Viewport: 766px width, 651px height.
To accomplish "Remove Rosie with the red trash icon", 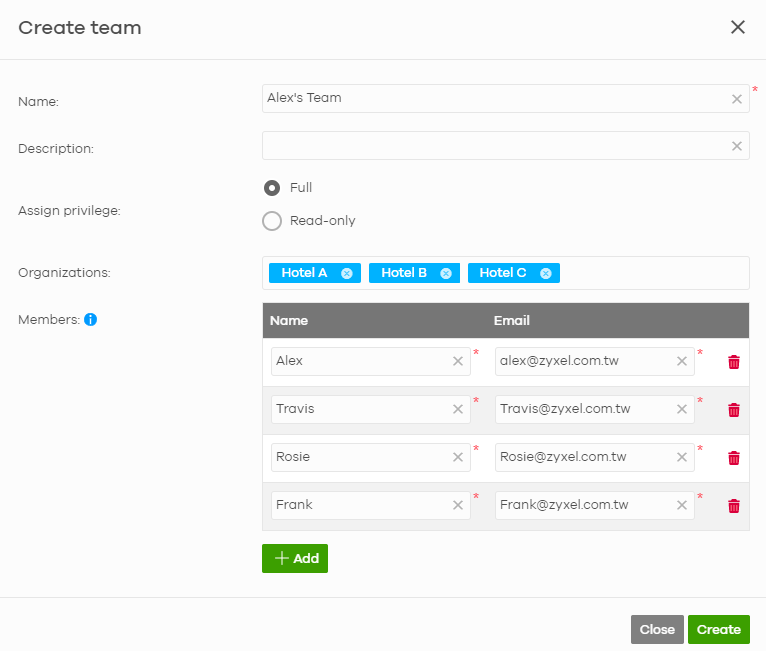I will [733, 458].
